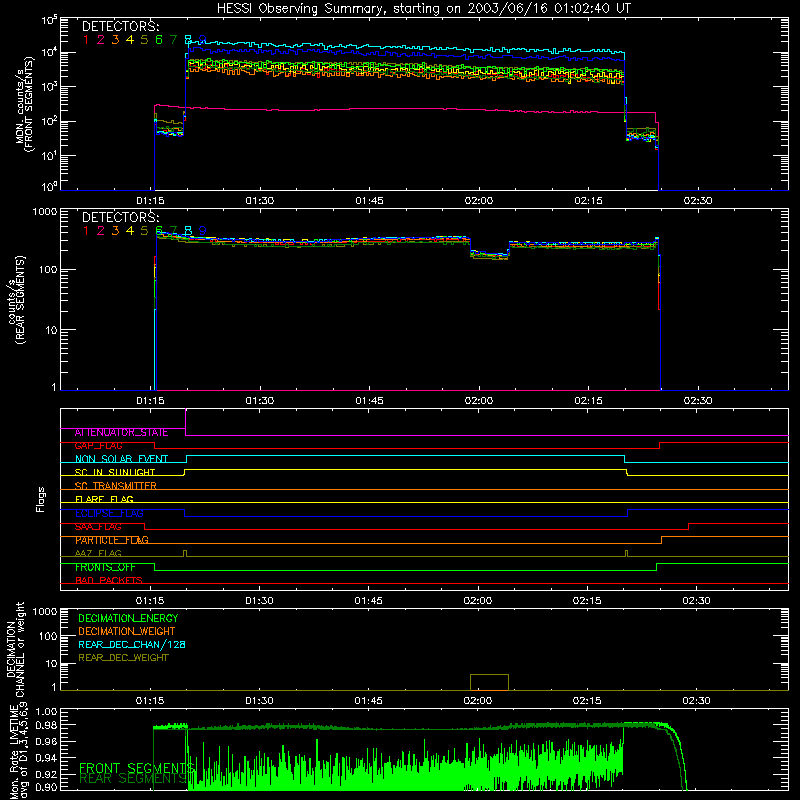The image size is (800, 800).
Task: Click the SC_IN_SUNLIGHT flag label
Action: pos(115,472)
